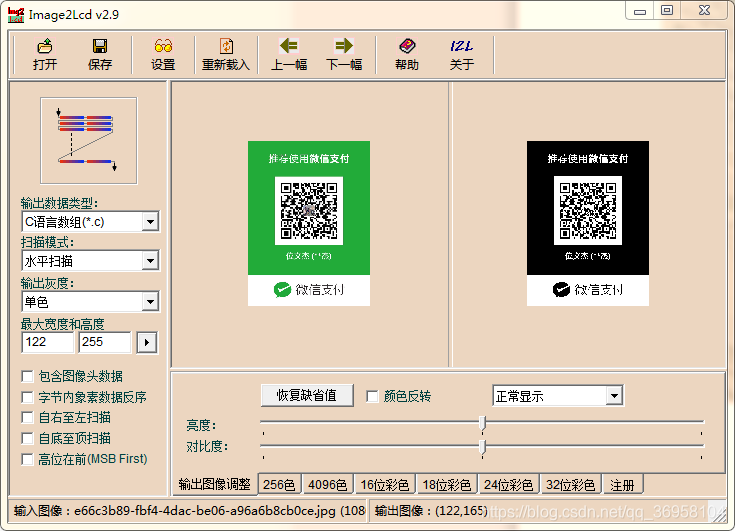Open the 正常显示 display mode dropdown

(614, 396)
